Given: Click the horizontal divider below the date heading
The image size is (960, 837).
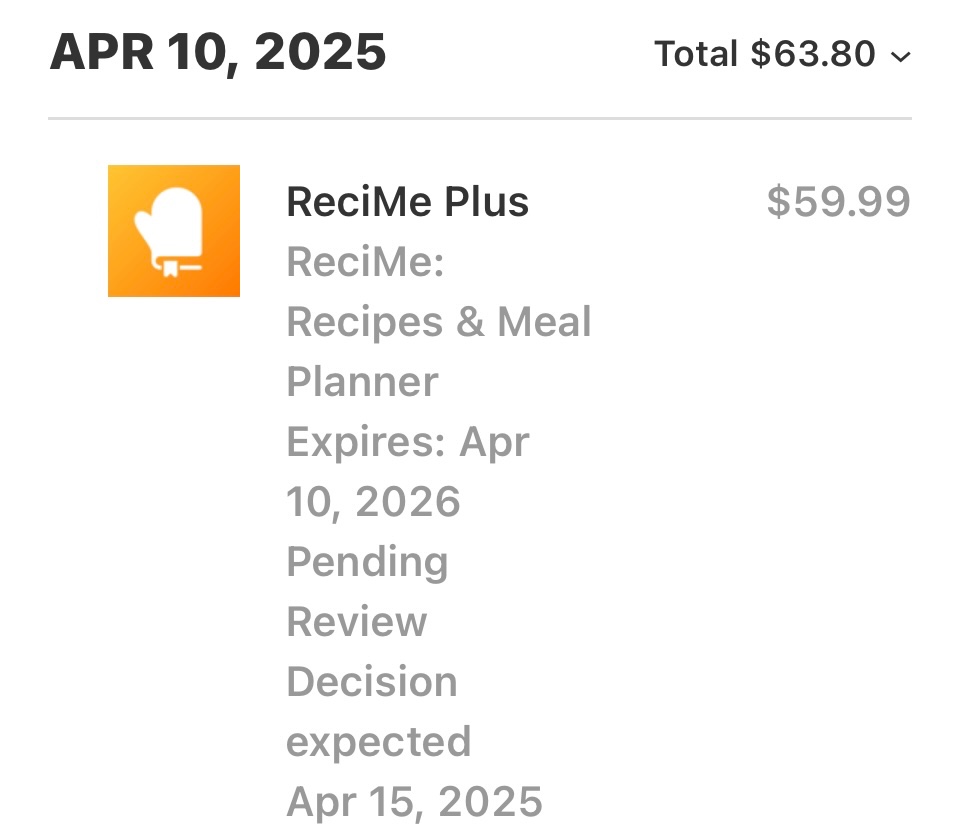Looking at the screenshot, I should 480,119.
